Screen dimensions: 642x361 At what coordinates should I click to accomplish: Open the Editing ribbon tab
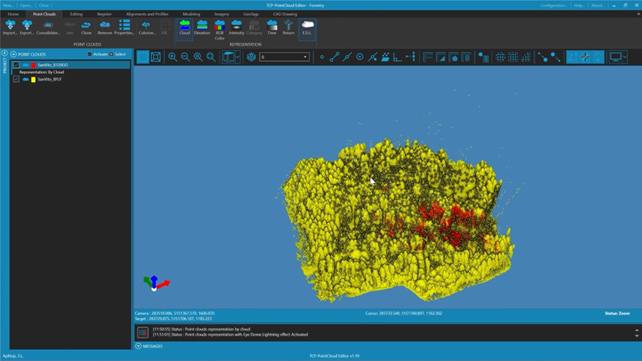coord(76,14)
